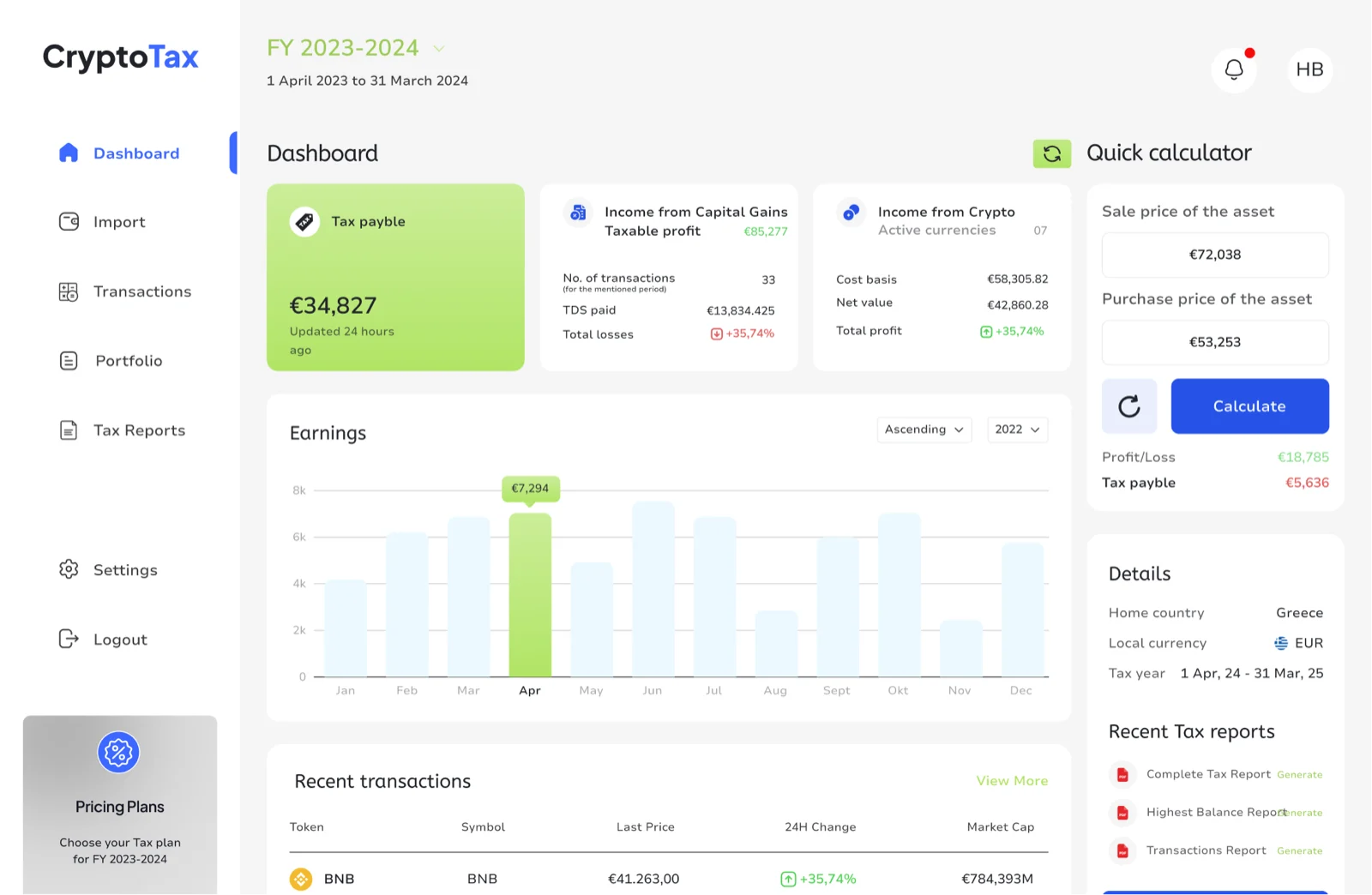Click the Pricing Plans discount badge icon
1372x895 pixels.
118,753
